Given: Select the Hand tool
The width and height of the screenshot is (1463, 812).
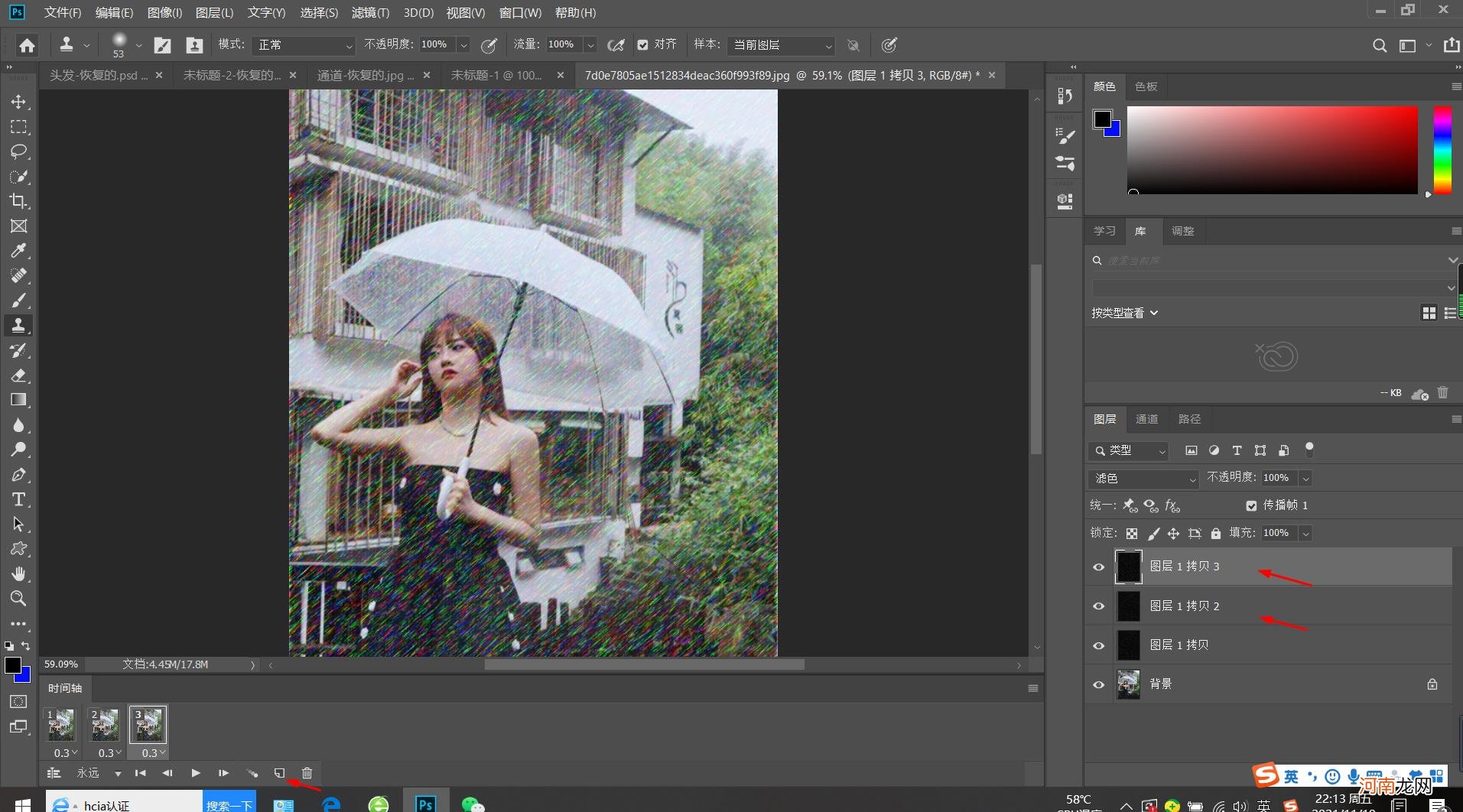Looking at the screenshot, I should click(x=18, y=573).
